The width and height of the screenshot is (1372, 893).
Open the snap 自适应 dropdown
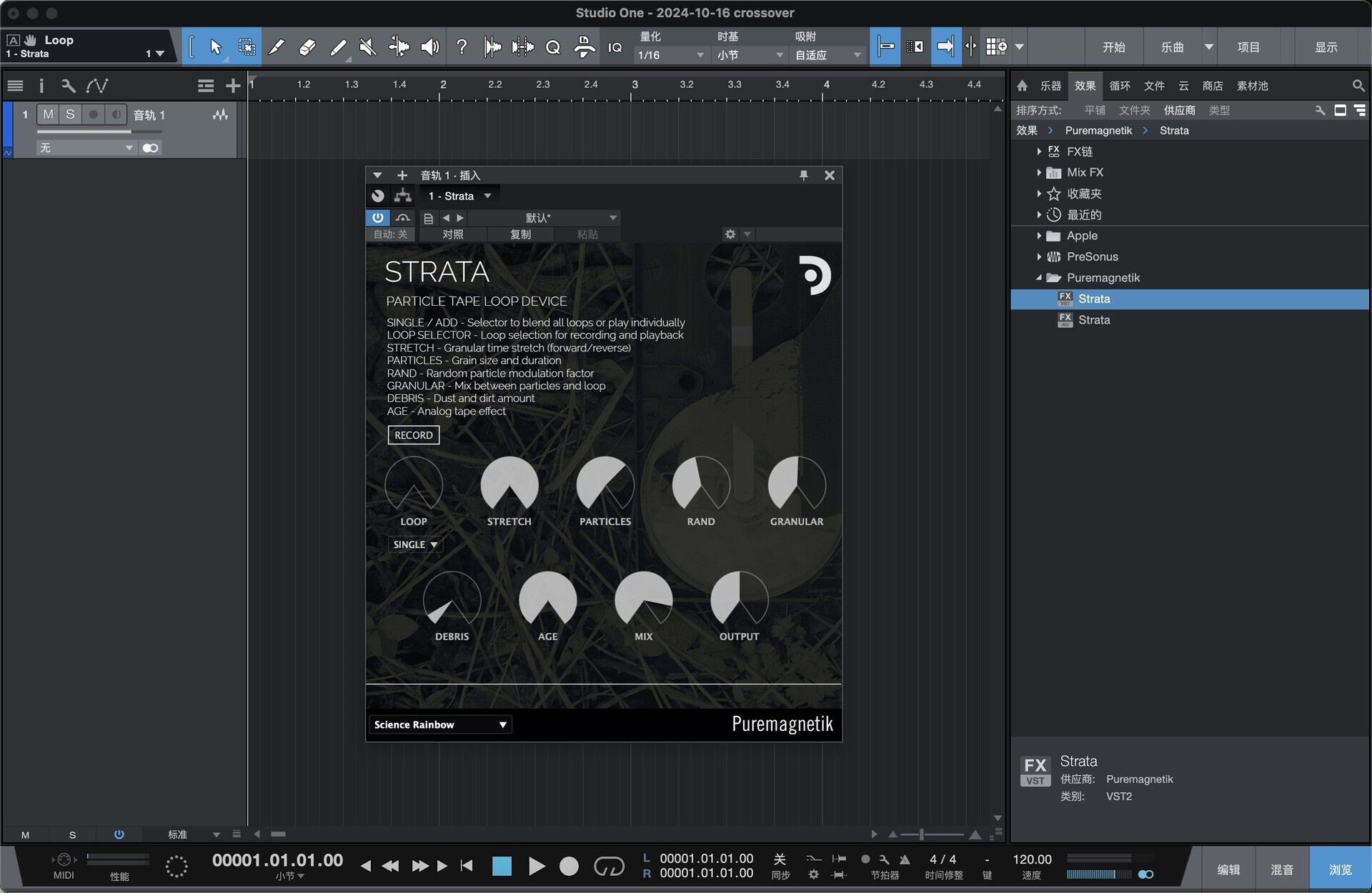click(827, 55)
